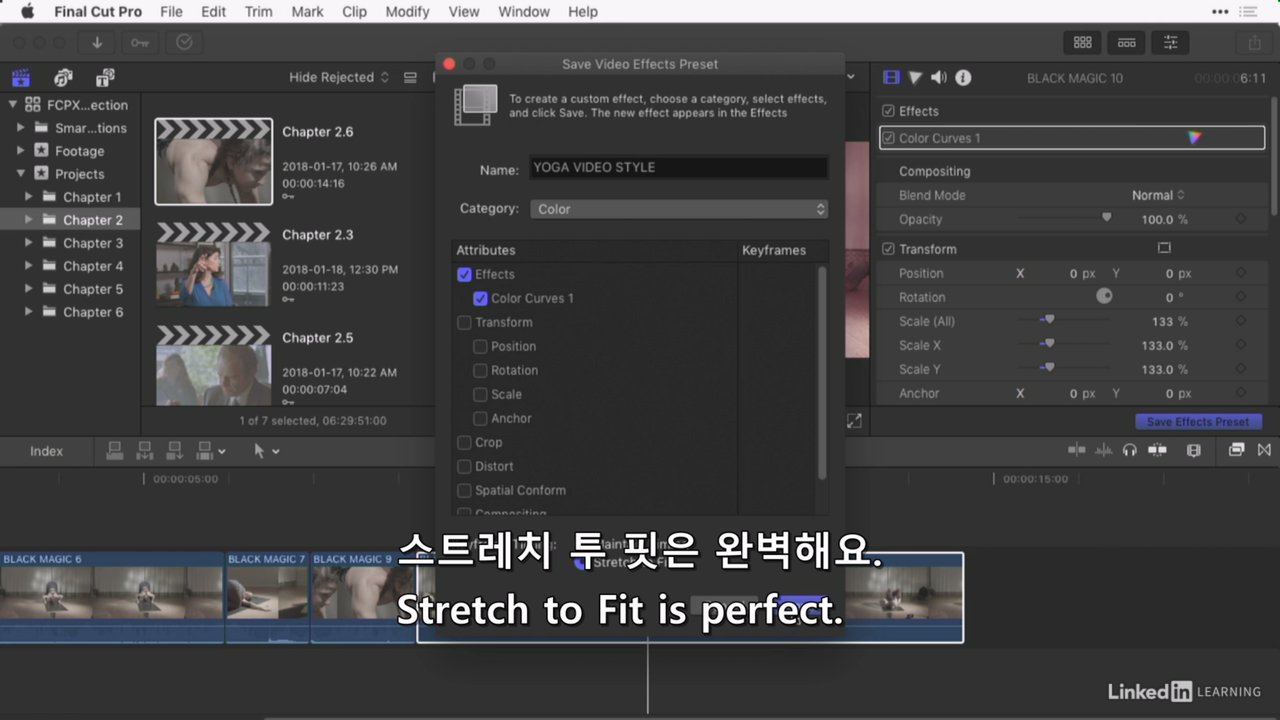The width and height of the screenshot is (1280, 720).
Task: Open the Video Inspector filmstrip icon
Action: point(891,77)
